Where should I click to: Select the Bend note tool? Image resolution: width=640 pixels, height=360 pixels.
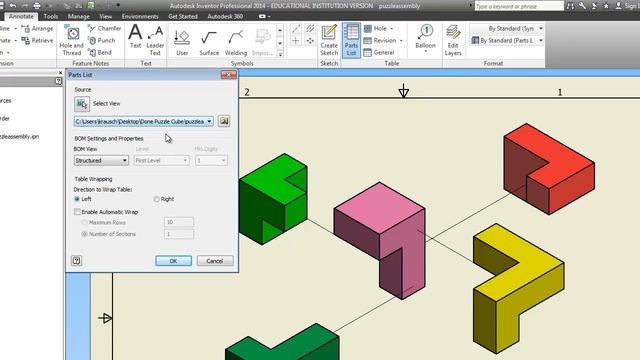tap(100, 52)
